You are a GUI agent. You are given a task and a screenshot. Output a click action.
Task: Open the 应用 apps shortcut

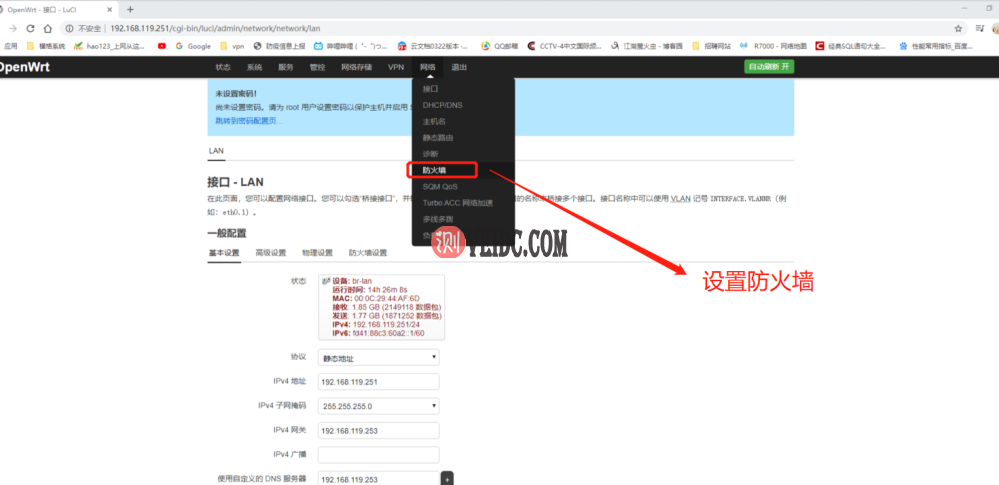click(x=10, y=46)
